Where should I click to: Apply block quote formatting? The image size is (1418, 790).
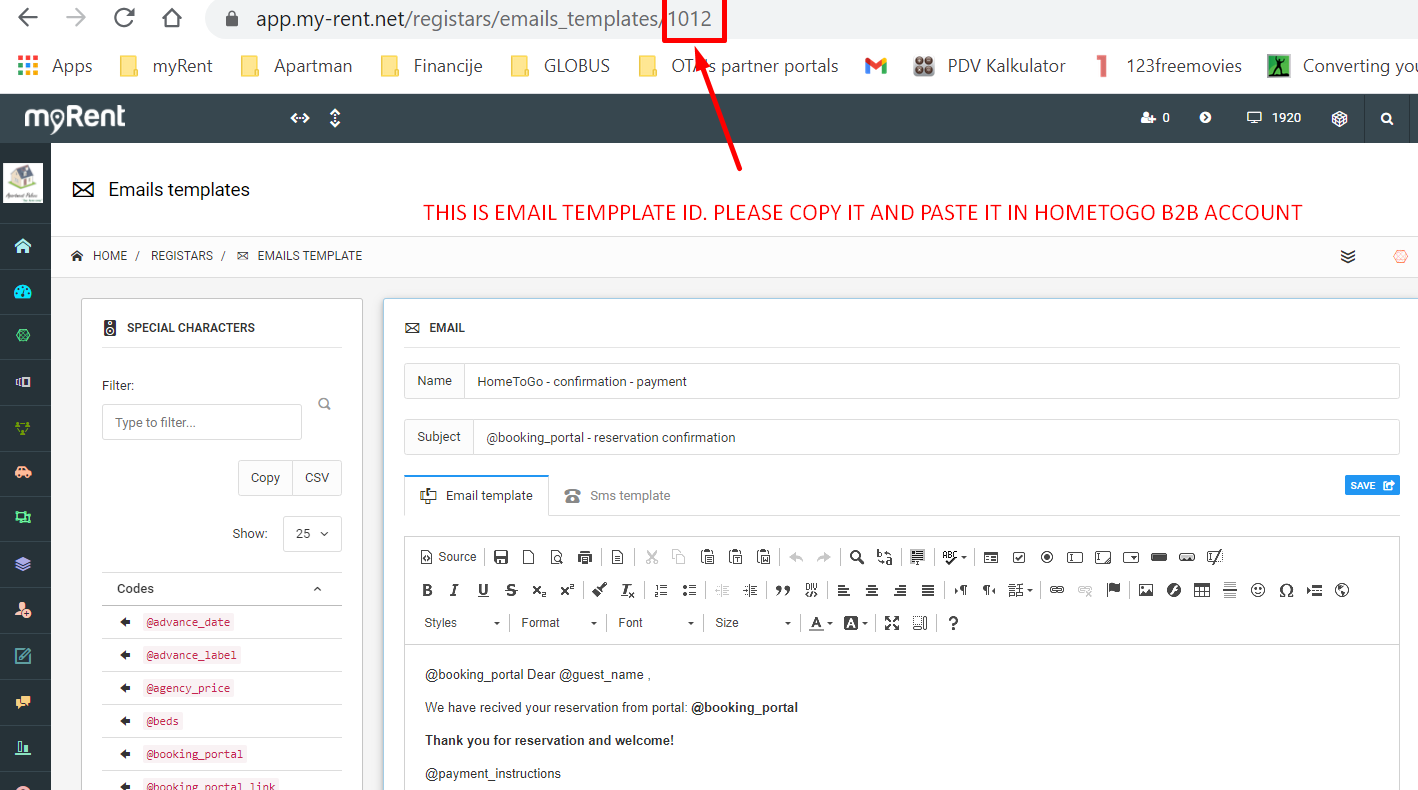[x=783, y=590]
